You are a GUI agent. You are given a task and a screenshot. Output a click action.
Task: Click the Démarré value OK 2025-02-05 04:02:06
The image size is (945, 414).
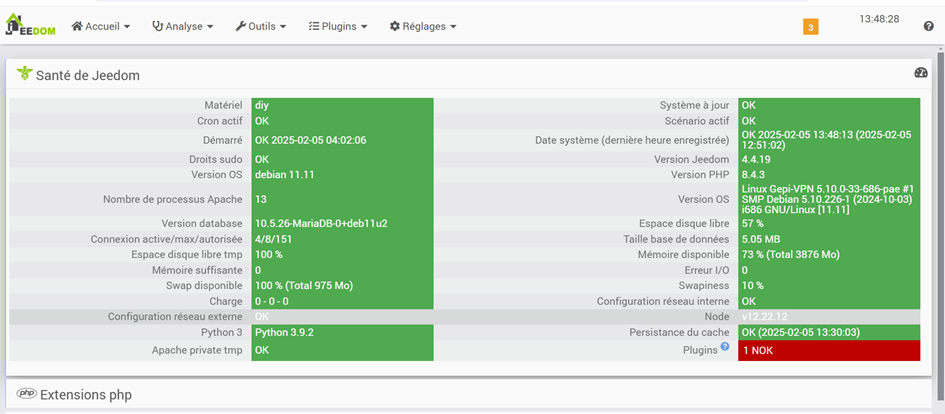(x=310, y=140)
